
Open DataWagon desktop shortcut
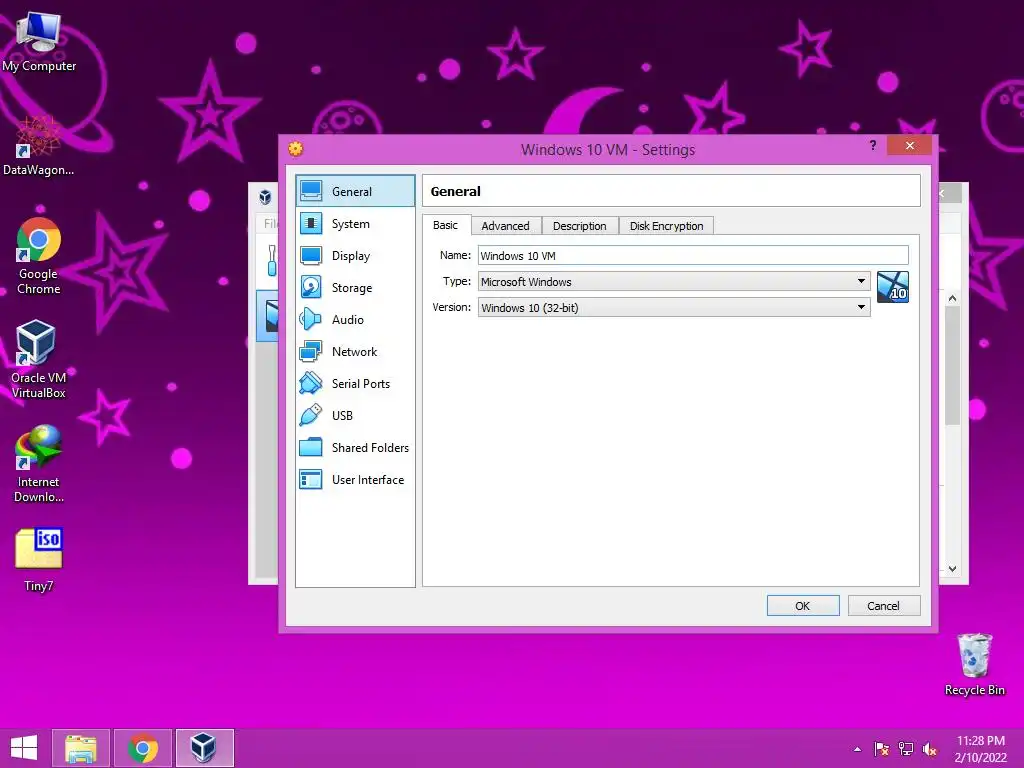click(39, 145)
